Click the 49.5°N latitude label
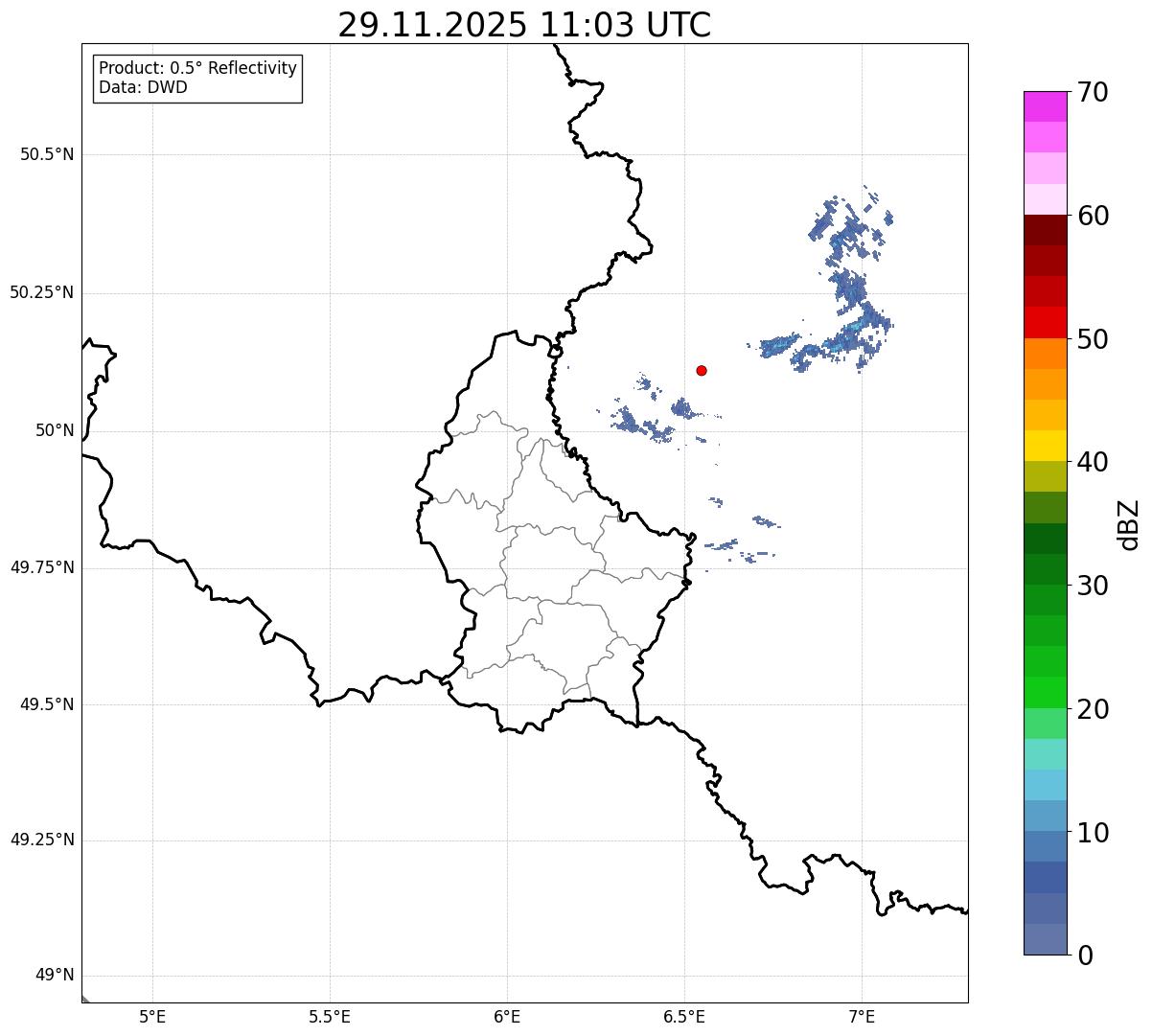Viewport: 1152px width, 1036px height. point(47,704)
